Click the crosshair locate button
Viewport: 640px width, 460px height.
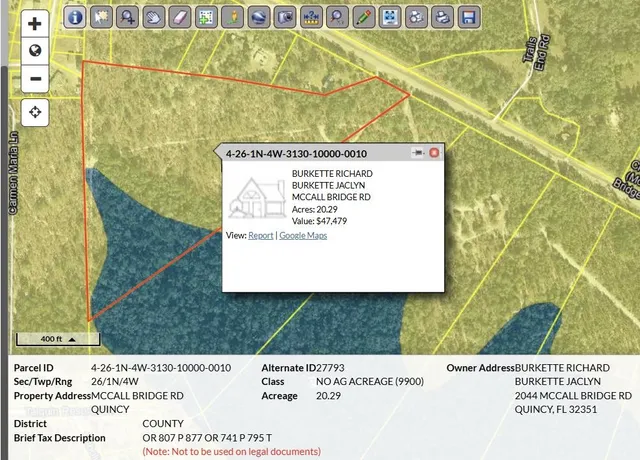[35, 111]
